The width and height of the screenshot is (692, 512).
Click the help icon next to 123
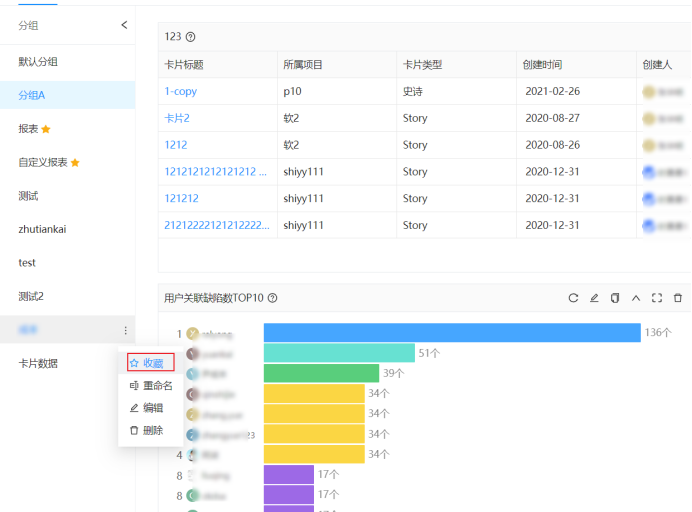pyautogui.click(x=191, y=37)
